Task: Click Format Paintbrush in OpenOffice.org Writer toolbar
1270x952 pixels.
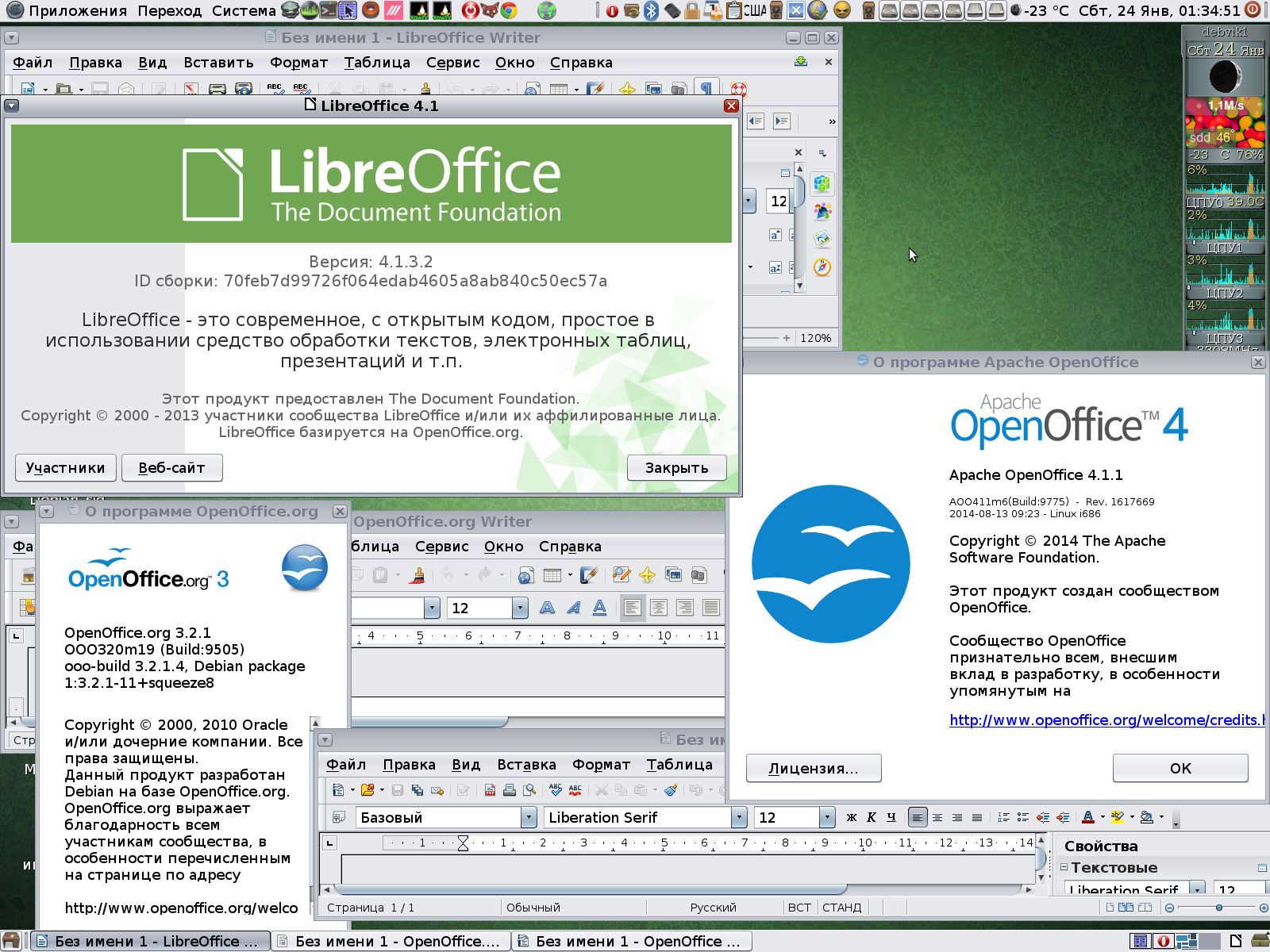Action: [418, 575]
